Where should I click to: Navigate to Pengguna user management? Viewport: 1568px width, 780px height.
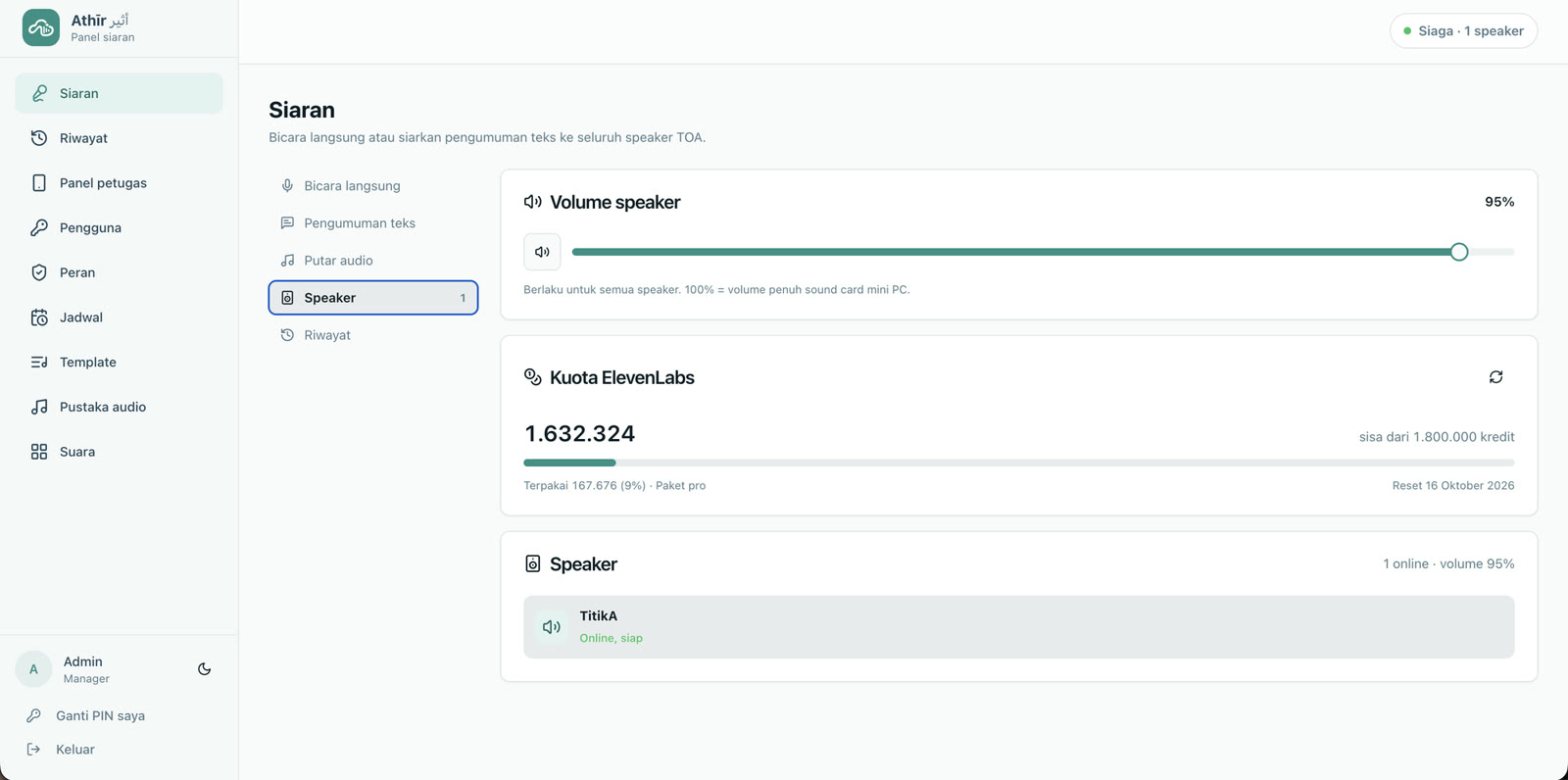coord(119,227)
